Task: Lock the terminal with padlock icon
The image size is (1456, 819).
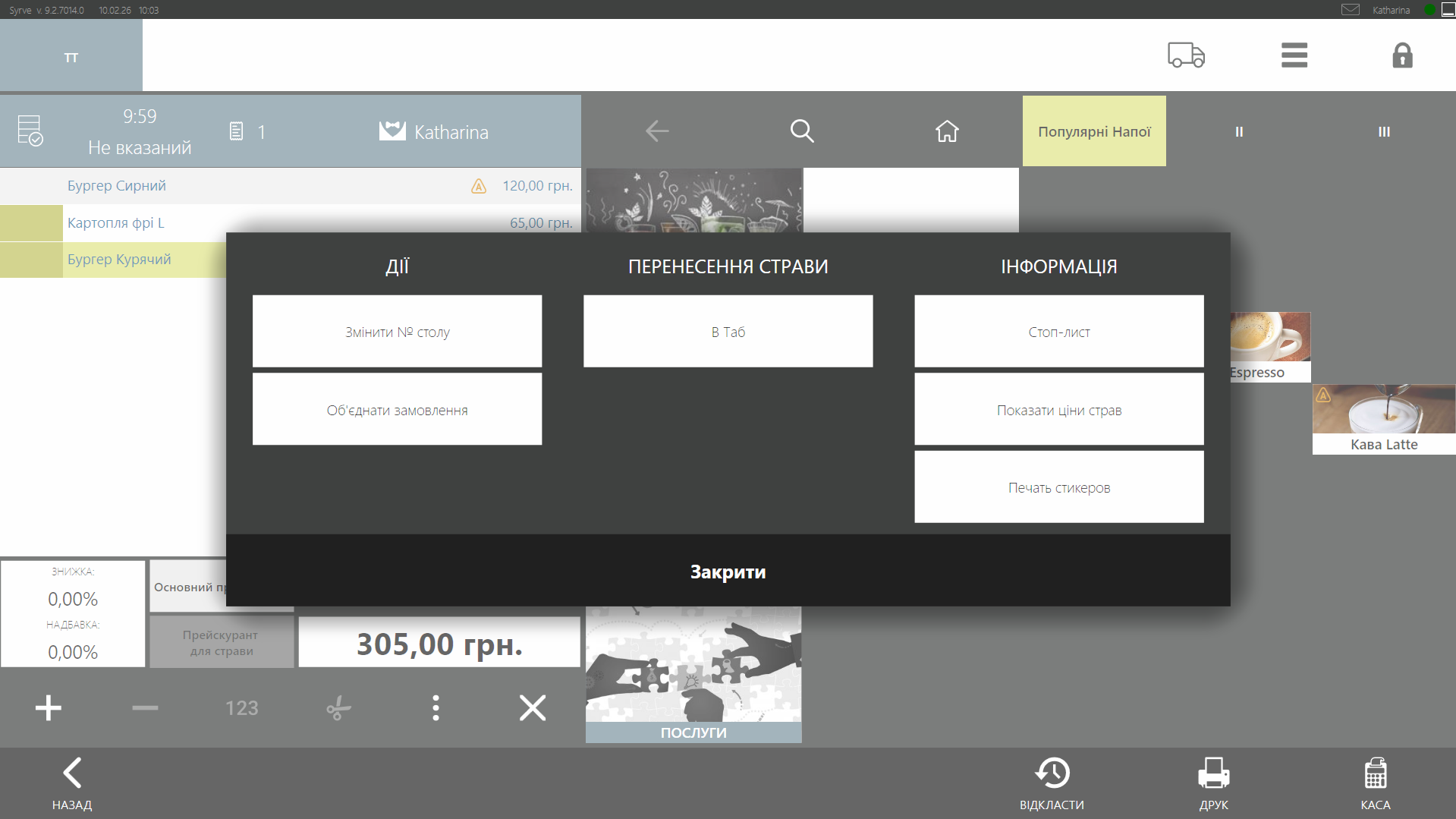Action: click(x=1401, y=55)
